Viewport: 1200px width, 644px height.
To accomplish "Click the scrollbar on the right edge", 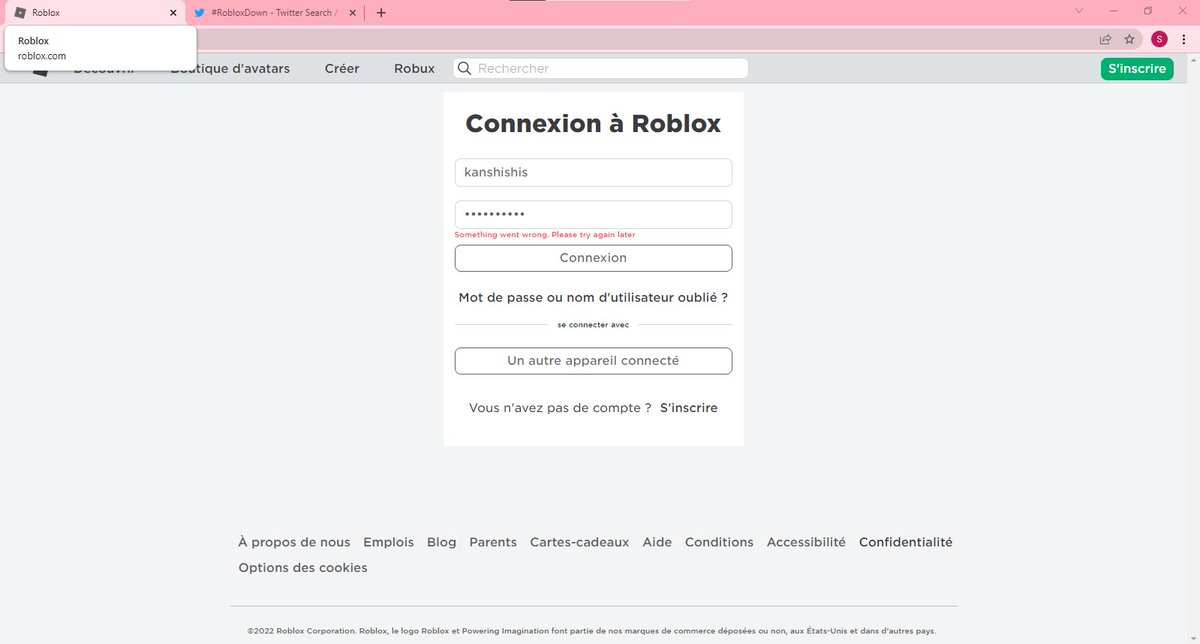I will (1193, 300).
